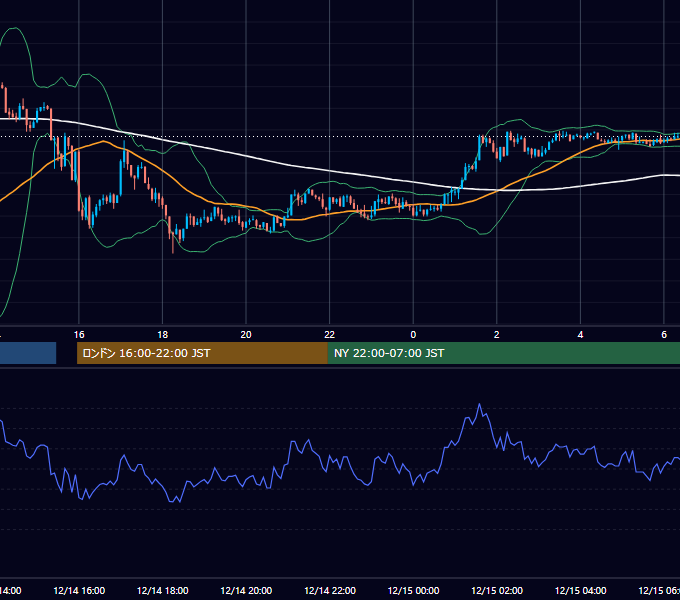Image resolution: width=680 pixels, height=600 pixels.
Task: Click the "12/15 04:00" date label
Action: pos(580,590)
